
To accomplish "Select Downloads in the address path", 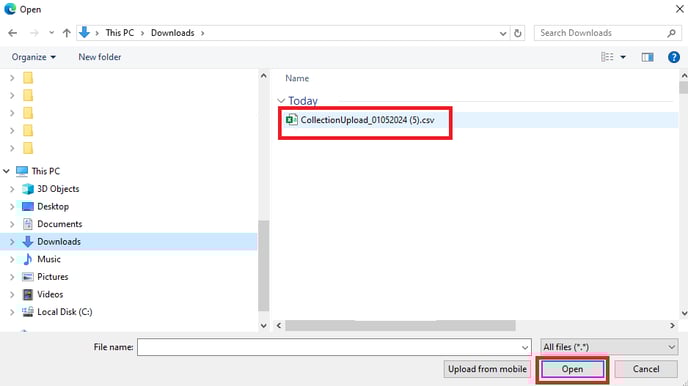I will coord(172,33).
